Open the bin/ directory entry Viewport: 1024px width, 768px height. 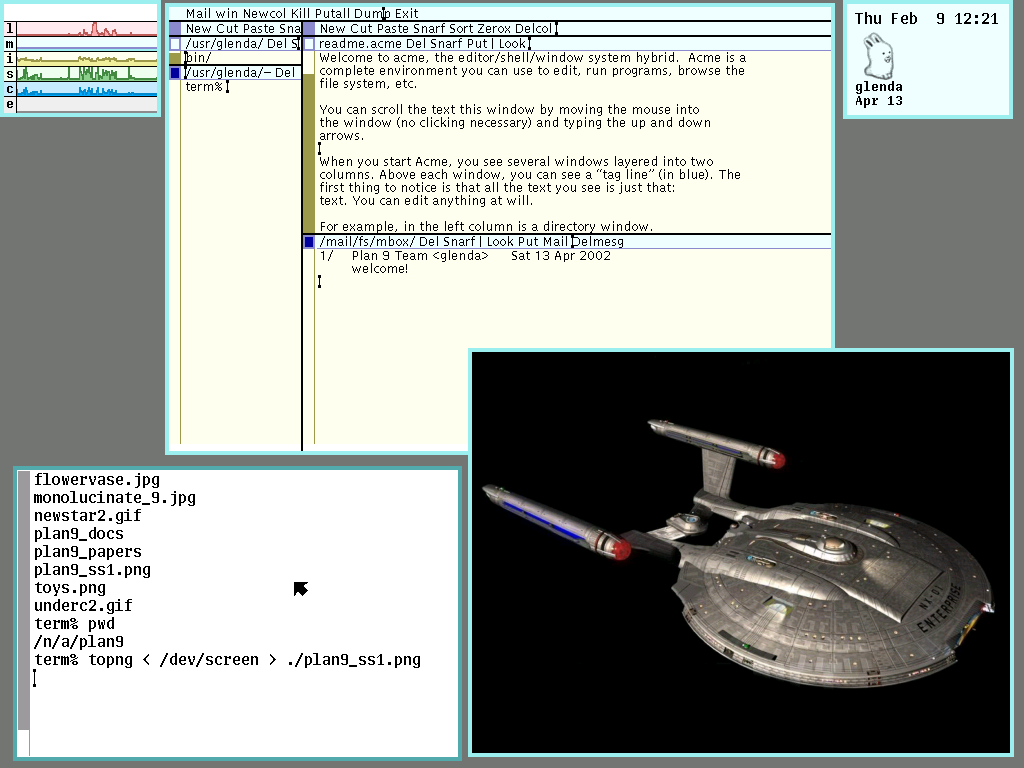[x=198, y=58]
